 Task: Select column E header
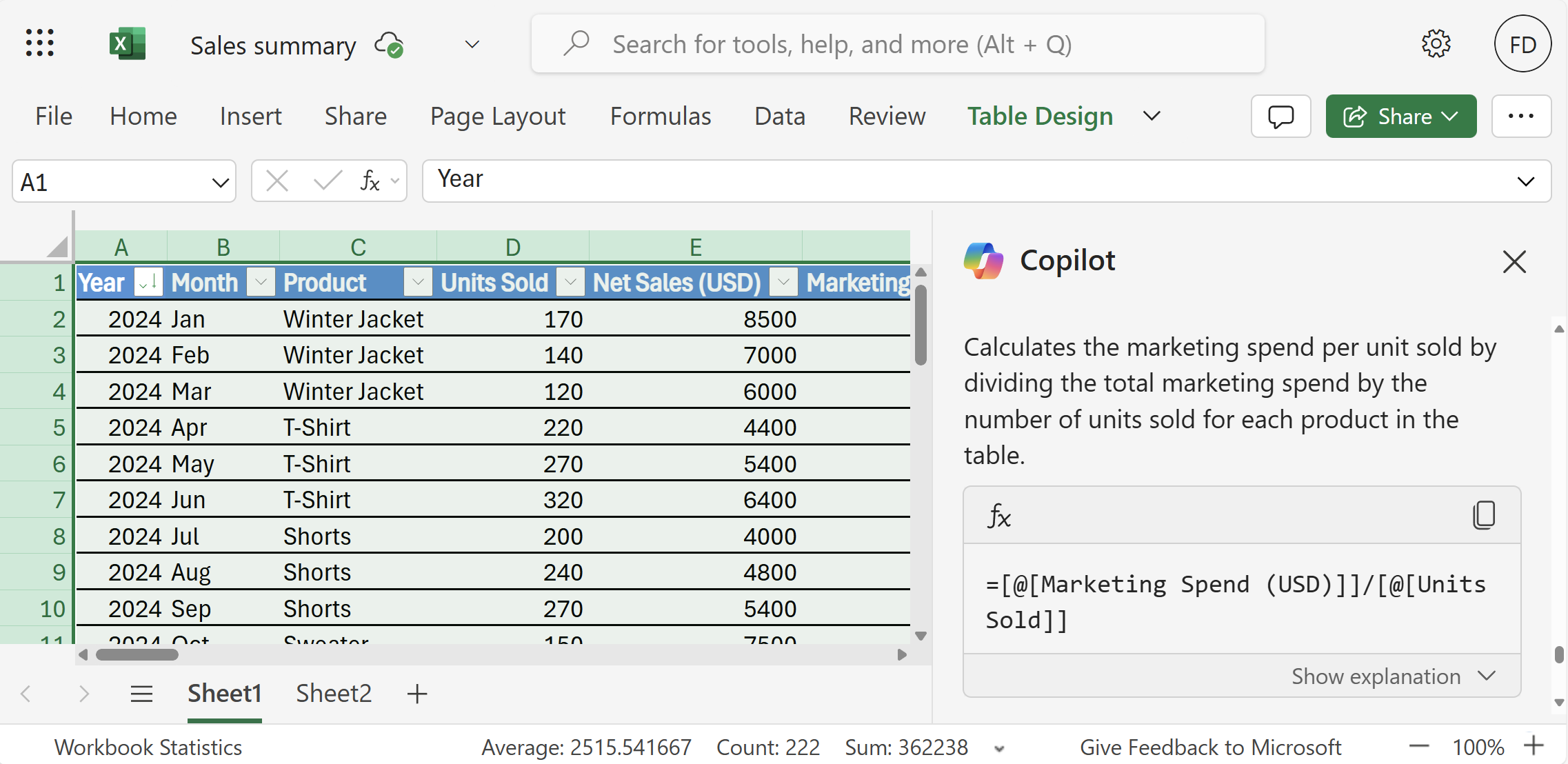696,247
